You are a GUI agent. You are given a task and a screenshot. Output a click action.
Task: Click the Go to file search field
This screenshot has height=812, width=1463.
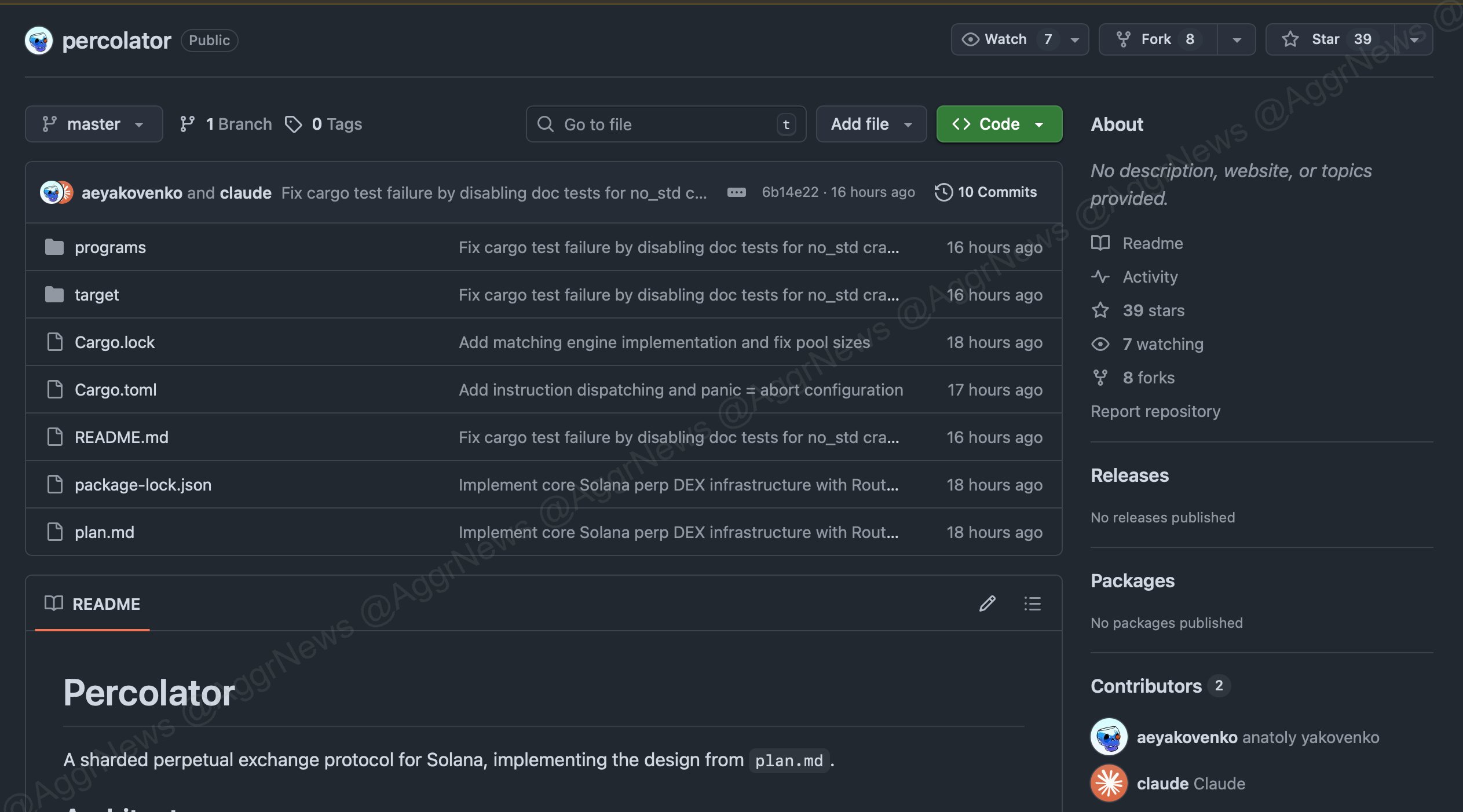pos(665,124)
